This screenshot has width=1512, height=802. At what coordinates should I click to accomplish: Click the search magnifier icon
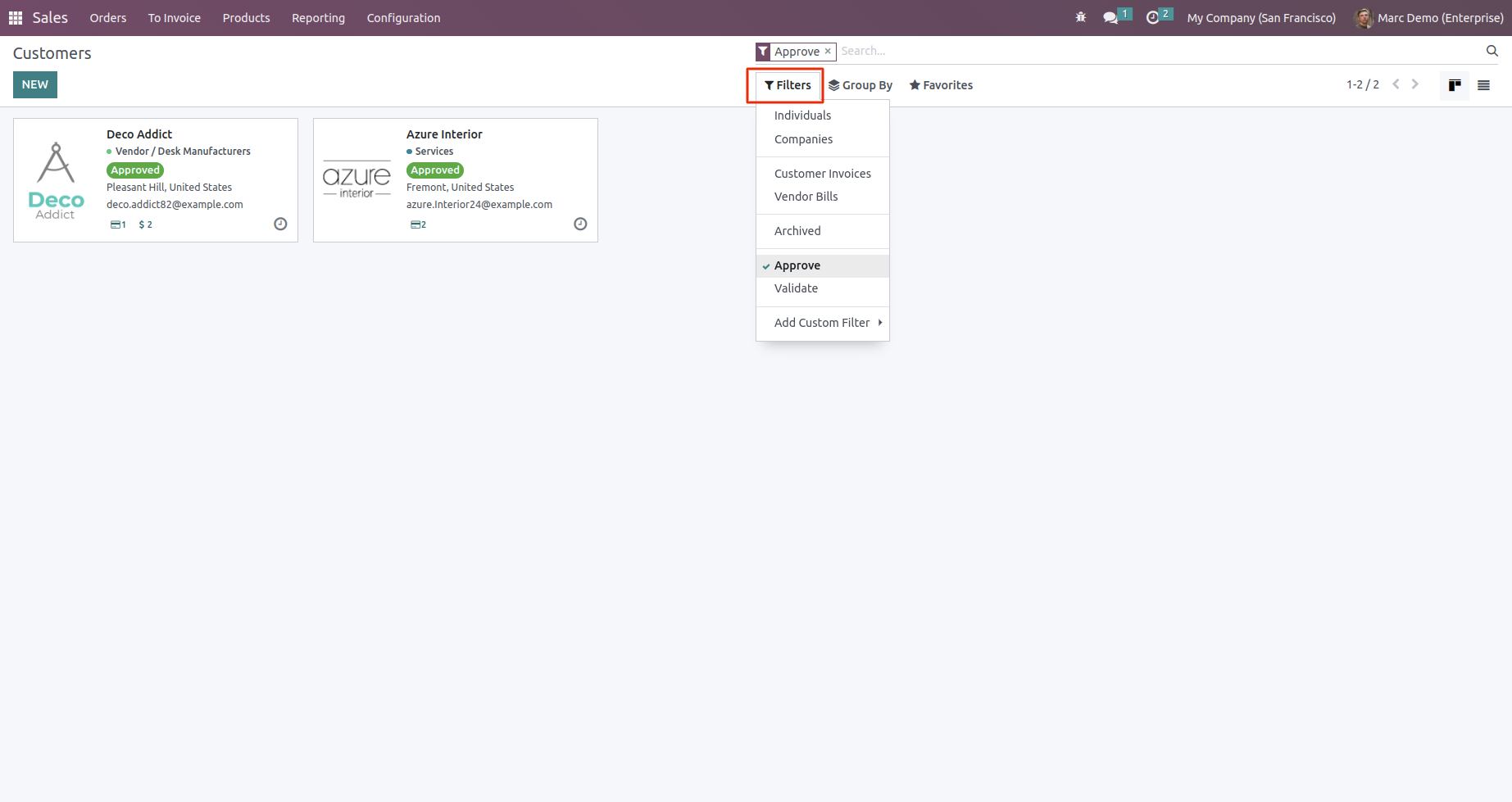point(1492,51)
